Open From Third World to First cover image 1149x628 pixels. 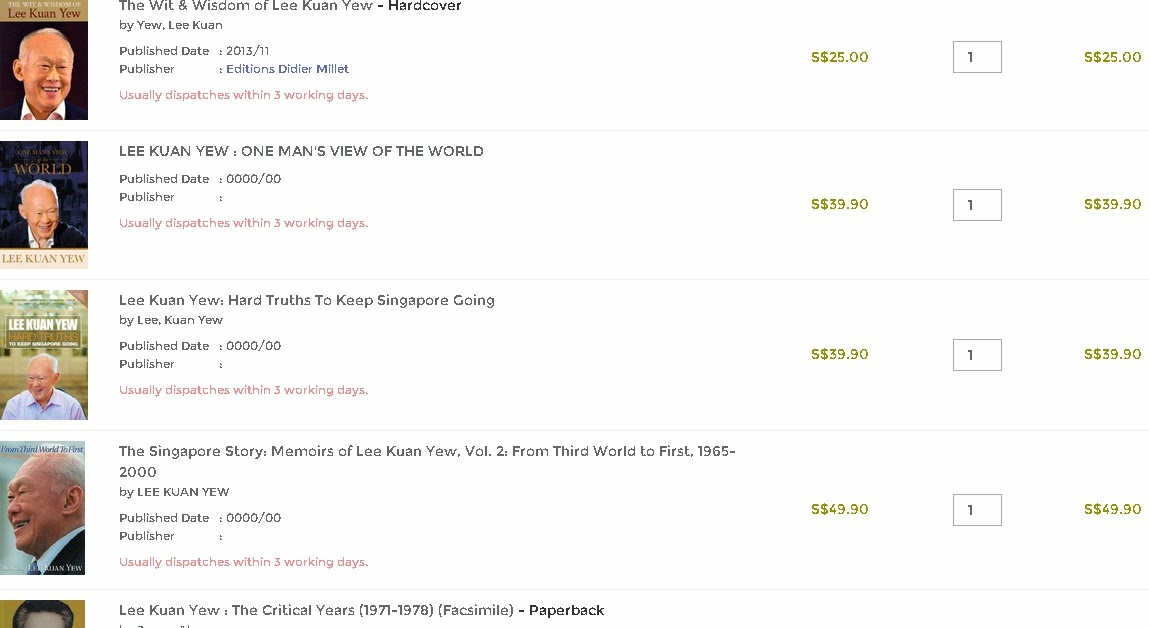click(x=43, y=508)
